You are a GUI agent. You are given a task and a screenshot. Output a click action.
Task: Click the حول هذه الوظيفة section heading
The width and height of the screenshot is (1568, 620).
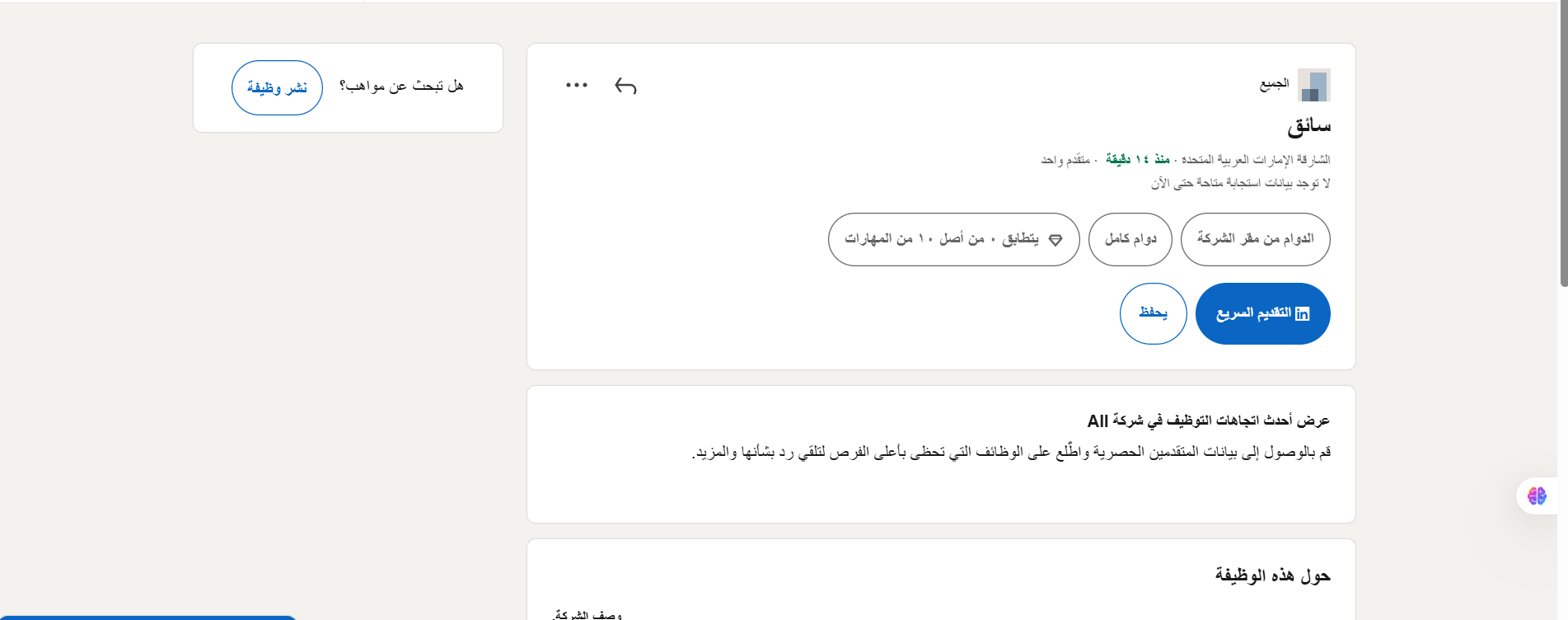[1272, 575]
